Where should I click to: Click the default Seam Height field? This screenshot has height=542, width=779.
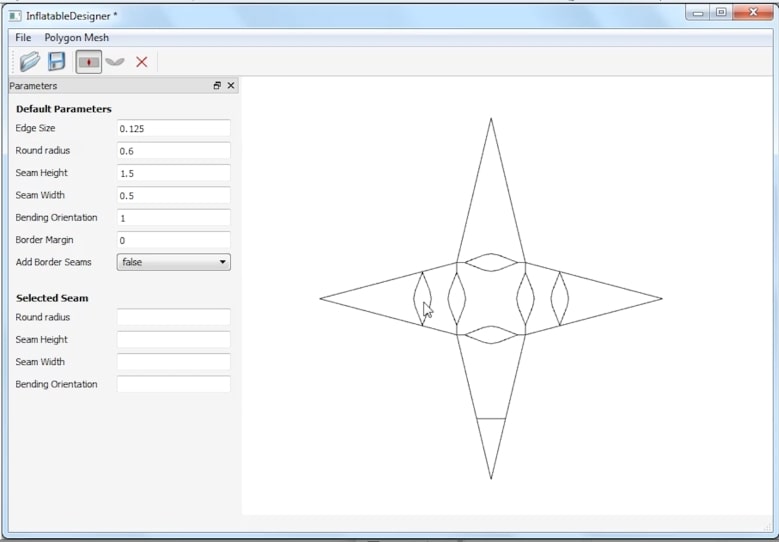173,173
